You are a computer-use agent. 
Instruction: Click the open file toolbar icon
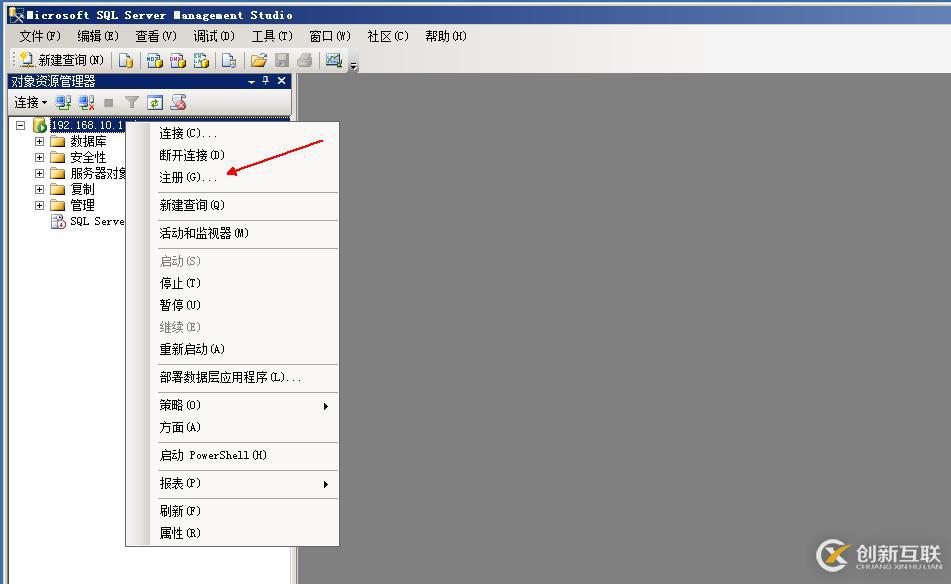[x=257, y=60]
